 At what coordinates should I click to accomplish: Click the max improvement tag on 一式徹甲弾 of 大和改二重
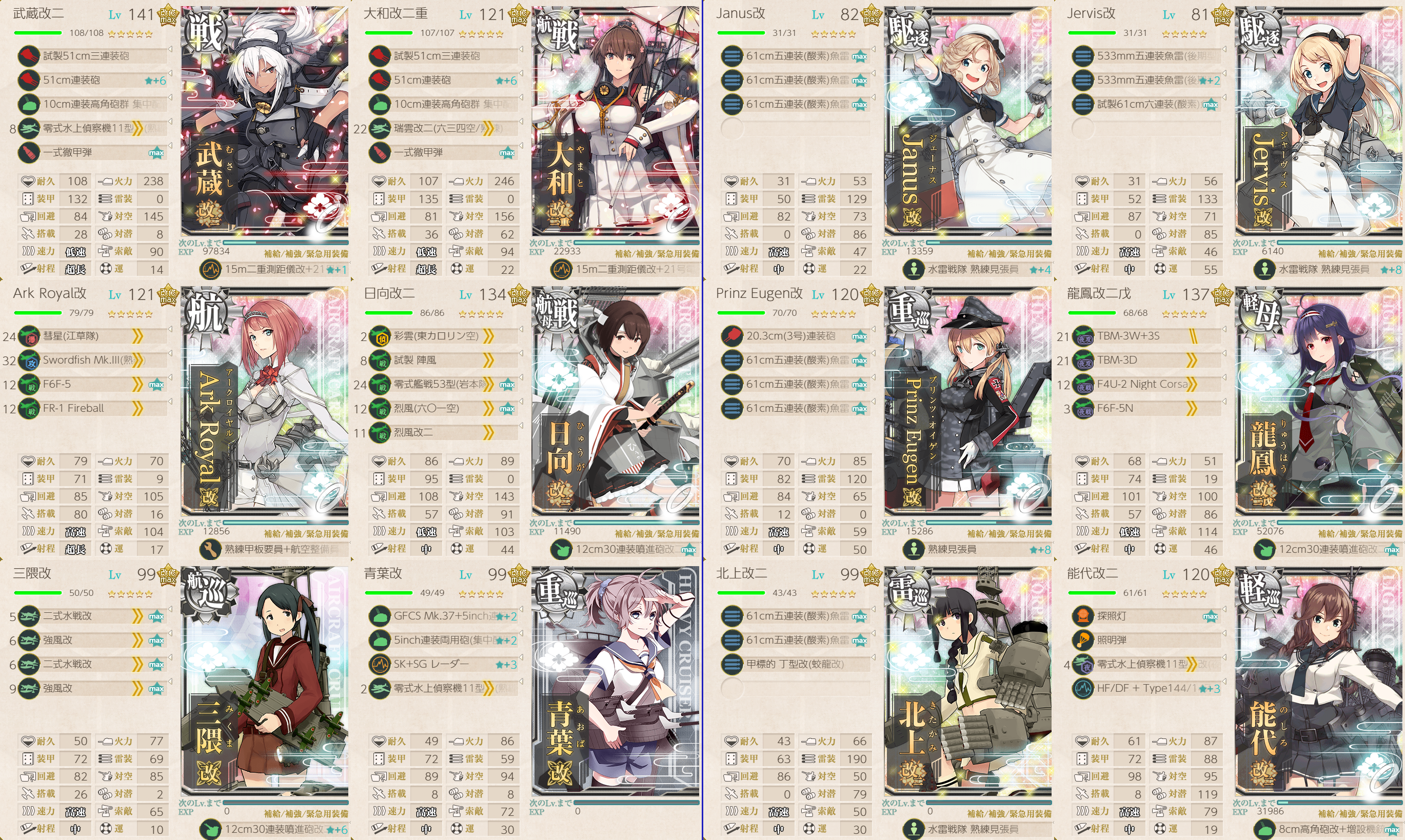tap(507, 153)
